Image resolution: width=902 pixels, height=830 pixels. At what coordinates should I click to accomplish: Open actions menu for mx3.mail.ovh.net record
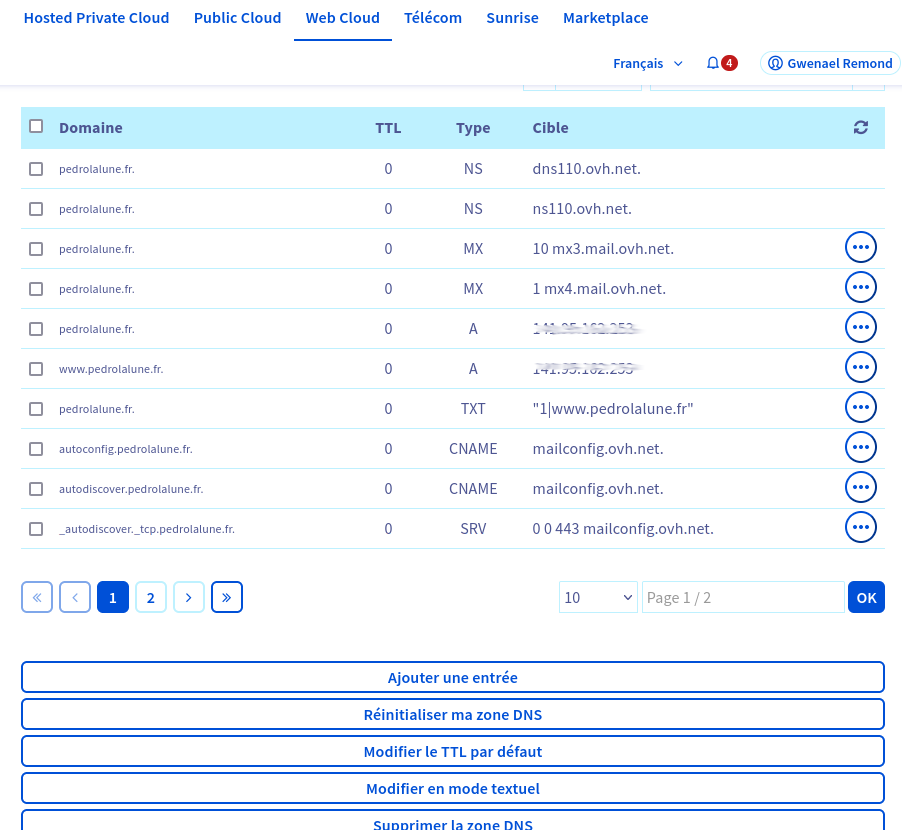point(860,247)
